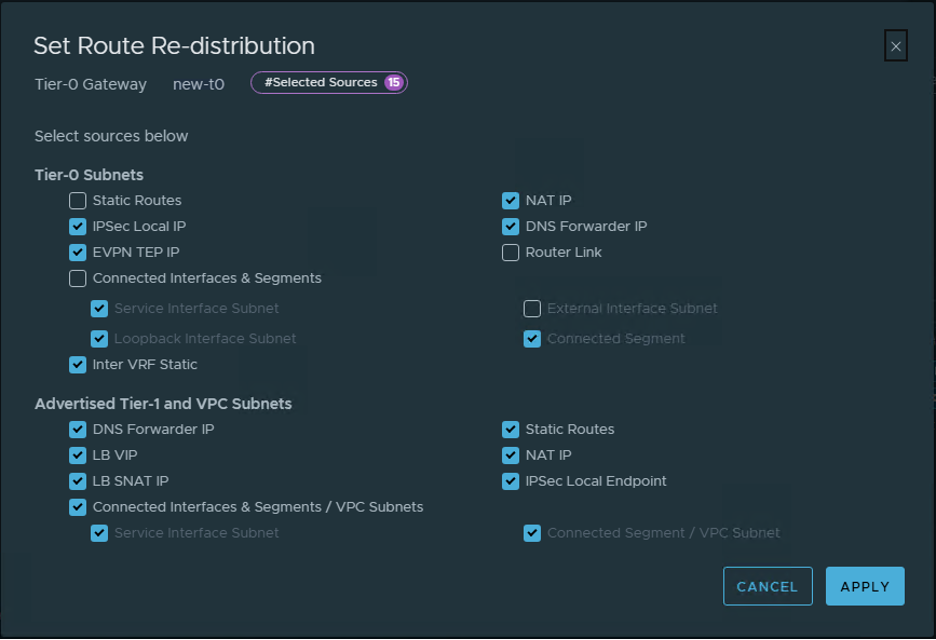Uncheck the LB VIP source
Screen dimensions: 936x640
coord(78,456)
